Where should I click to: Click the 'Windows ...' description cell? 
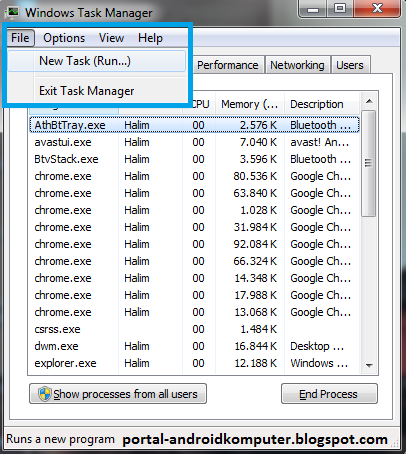tap(319, 363)
